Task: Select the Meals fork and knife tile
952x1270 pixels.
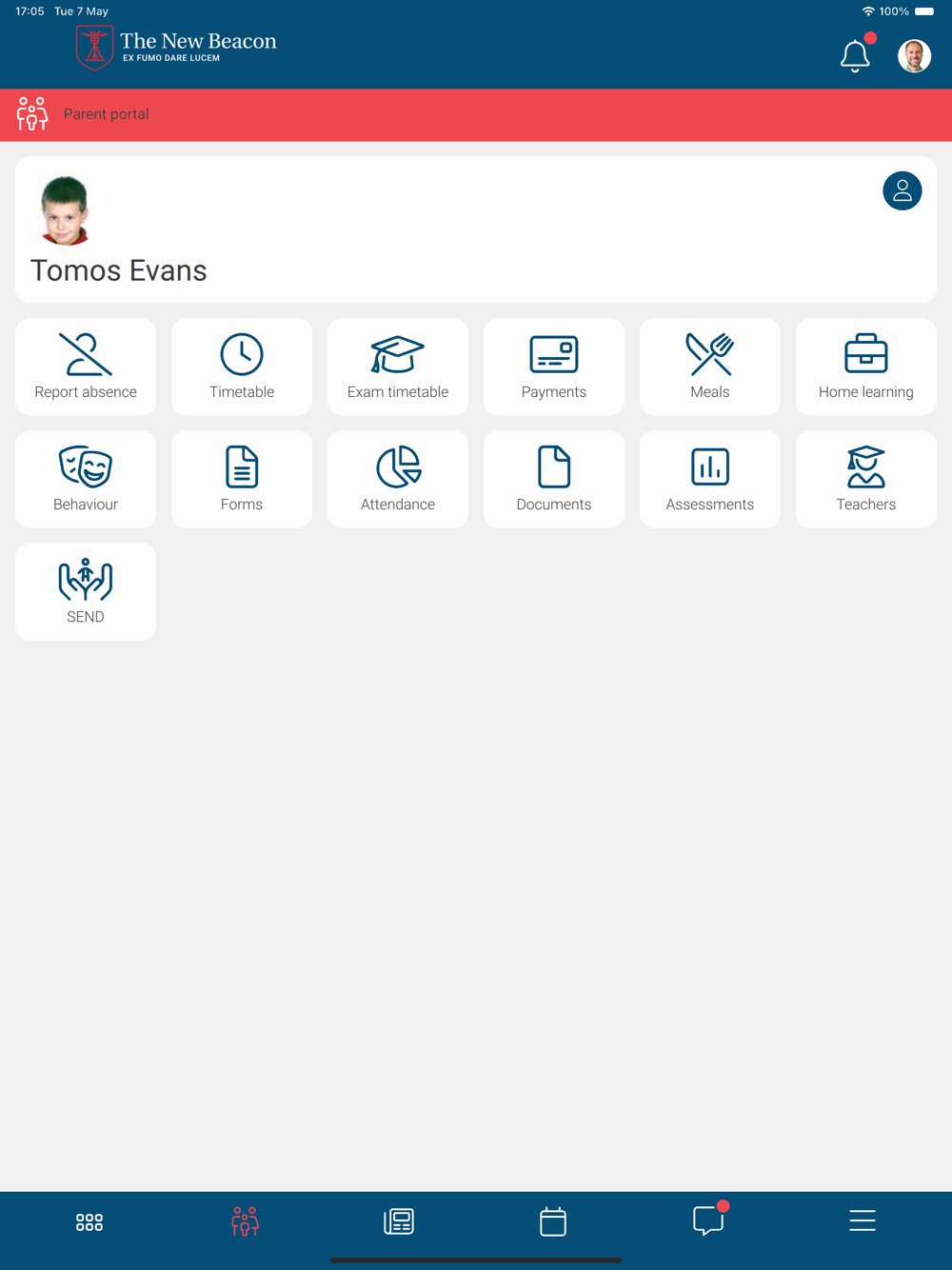Action: (x=710, y=367)
